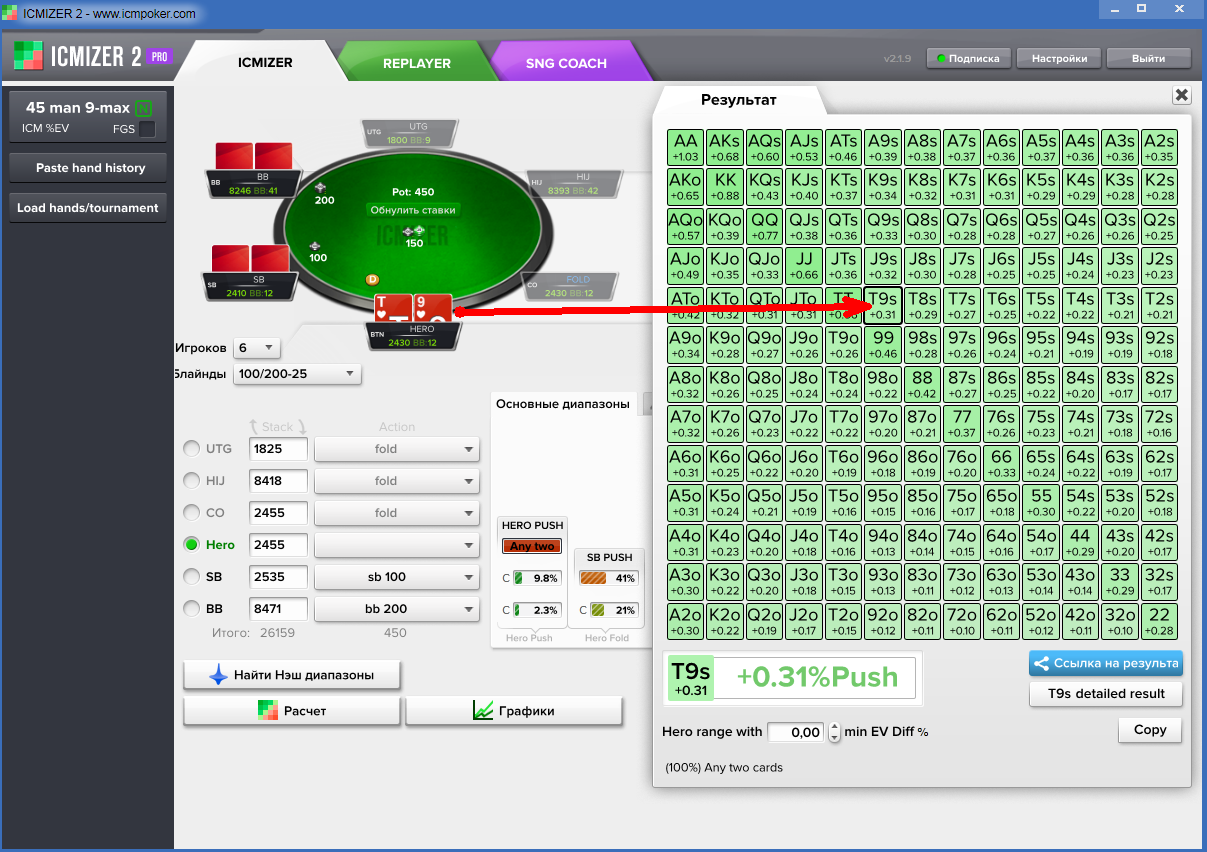Select the CO radio button
Viewport: 1207px width, 852px height.
pos(192,513)
